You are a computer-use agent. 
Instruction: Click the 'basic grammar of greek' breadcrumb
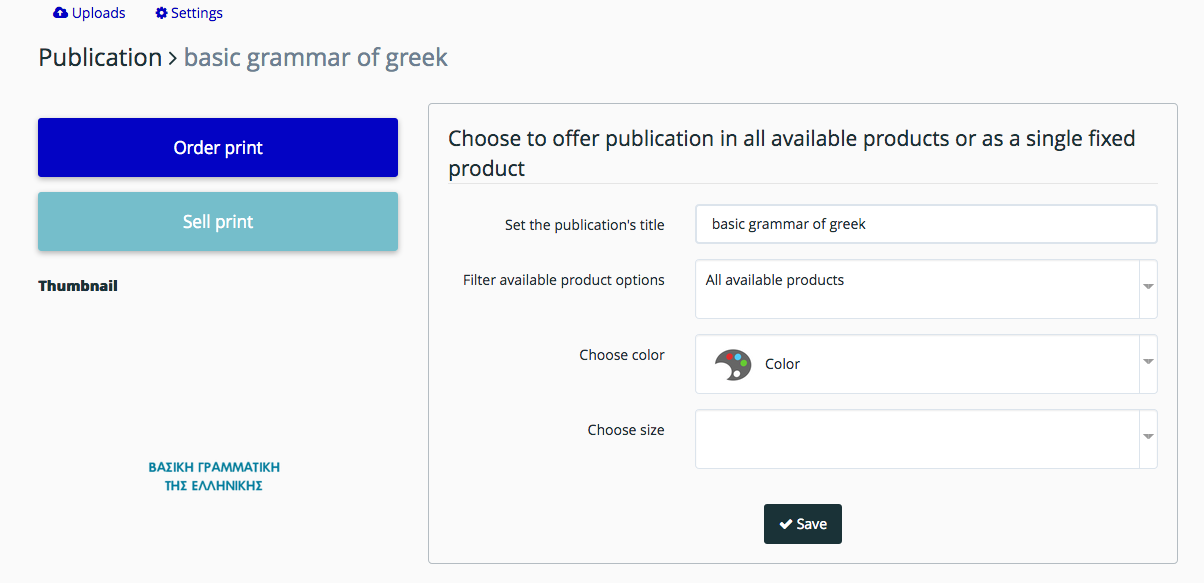(316, 58)
